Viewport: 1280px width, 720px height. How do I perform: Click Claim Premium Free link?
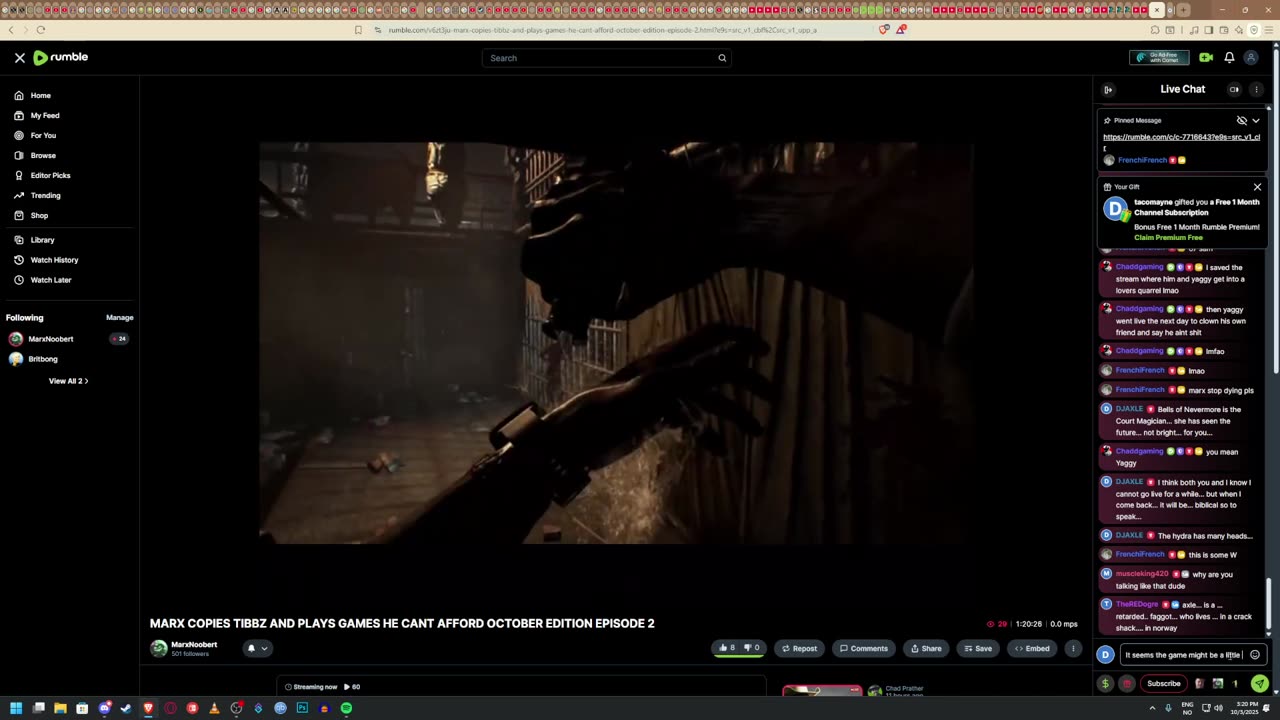pos(1168,238)
